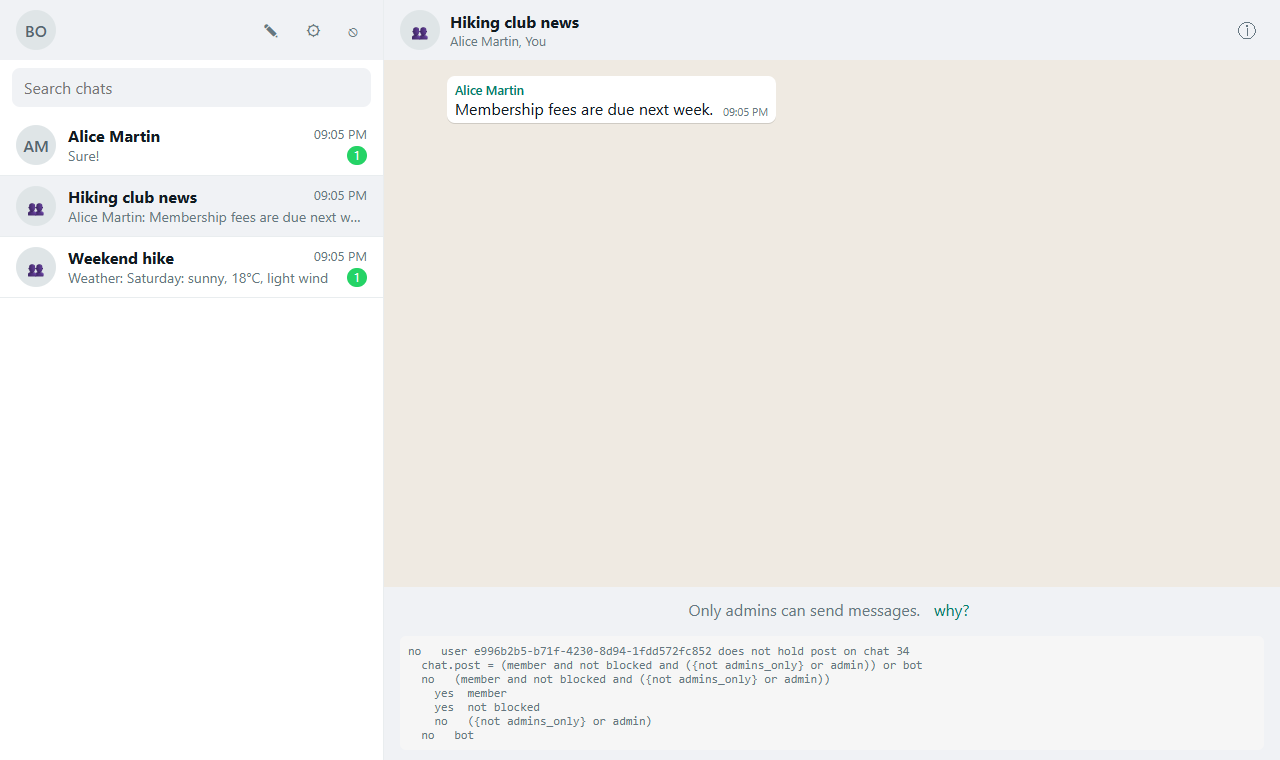This screenshot has height=760, width=1280.
Task: Click the Weekend hike group avatar
Action: coord(36,267)
